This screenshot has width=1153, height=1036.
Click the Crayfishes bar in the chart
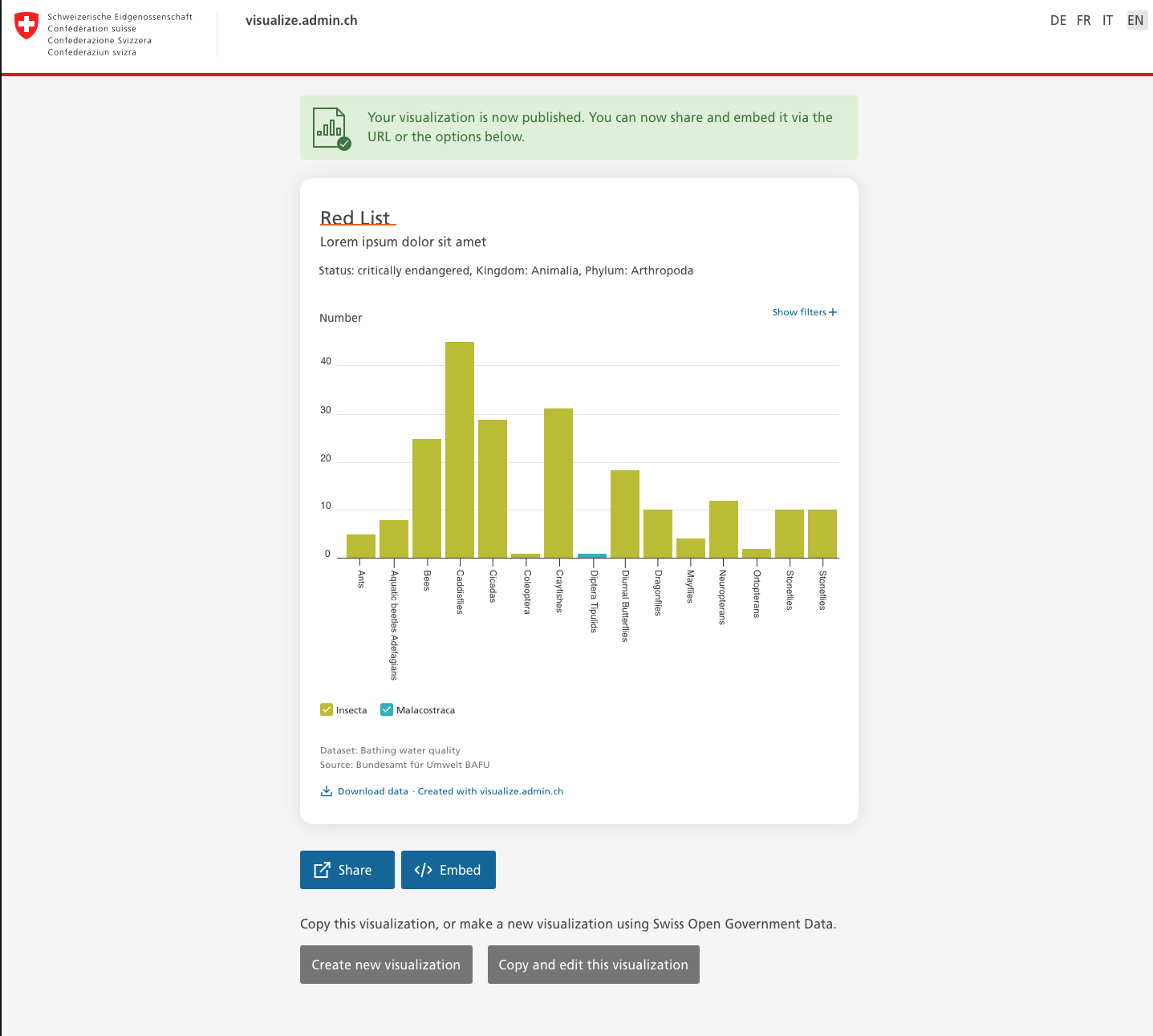pyautogui.click(x=558, y=483)
